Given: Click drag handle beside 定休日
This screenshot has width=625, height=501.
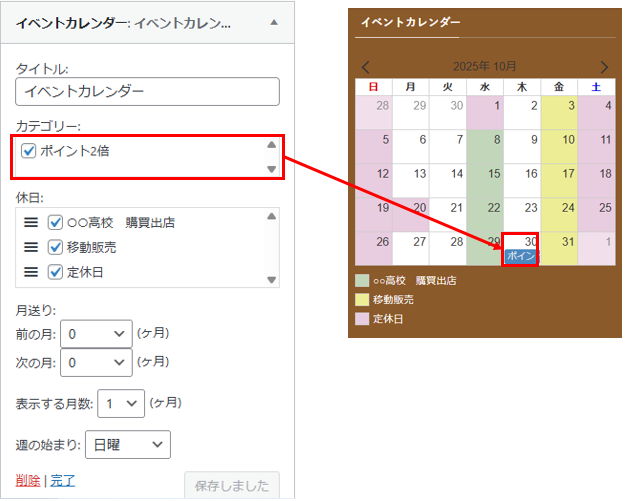Looking at the screenshot, I should [30, 270].
